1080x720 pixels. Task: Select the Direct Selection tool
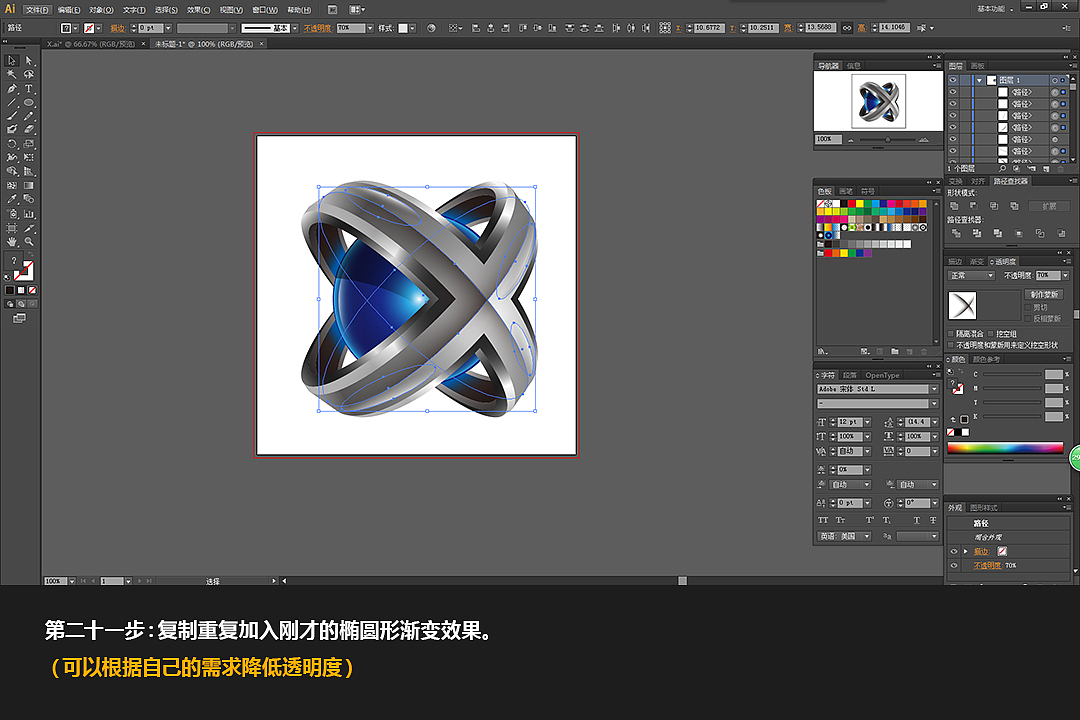[x=29, y=61]
